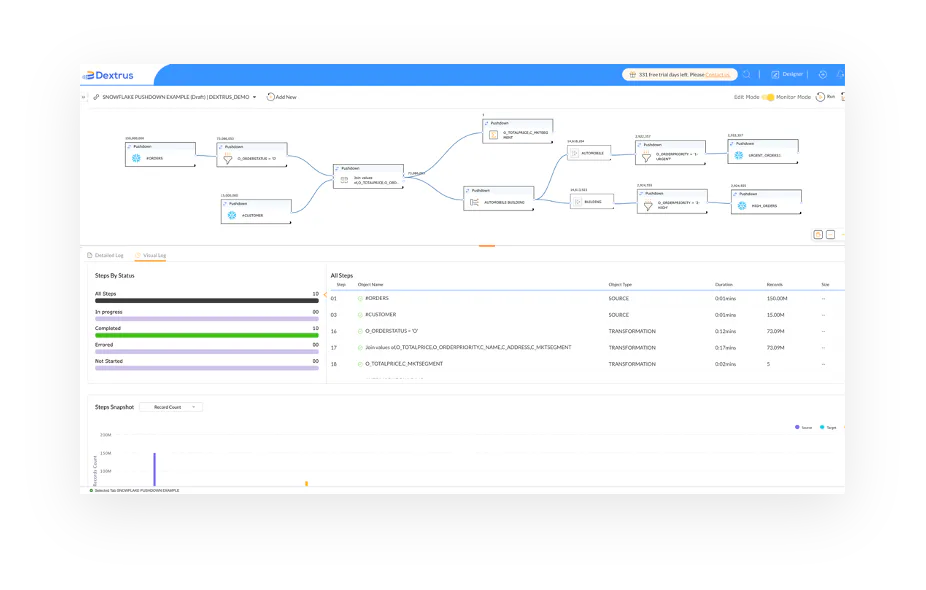Click the O_TOTALPRICE aggregate sigma icon

493,135
